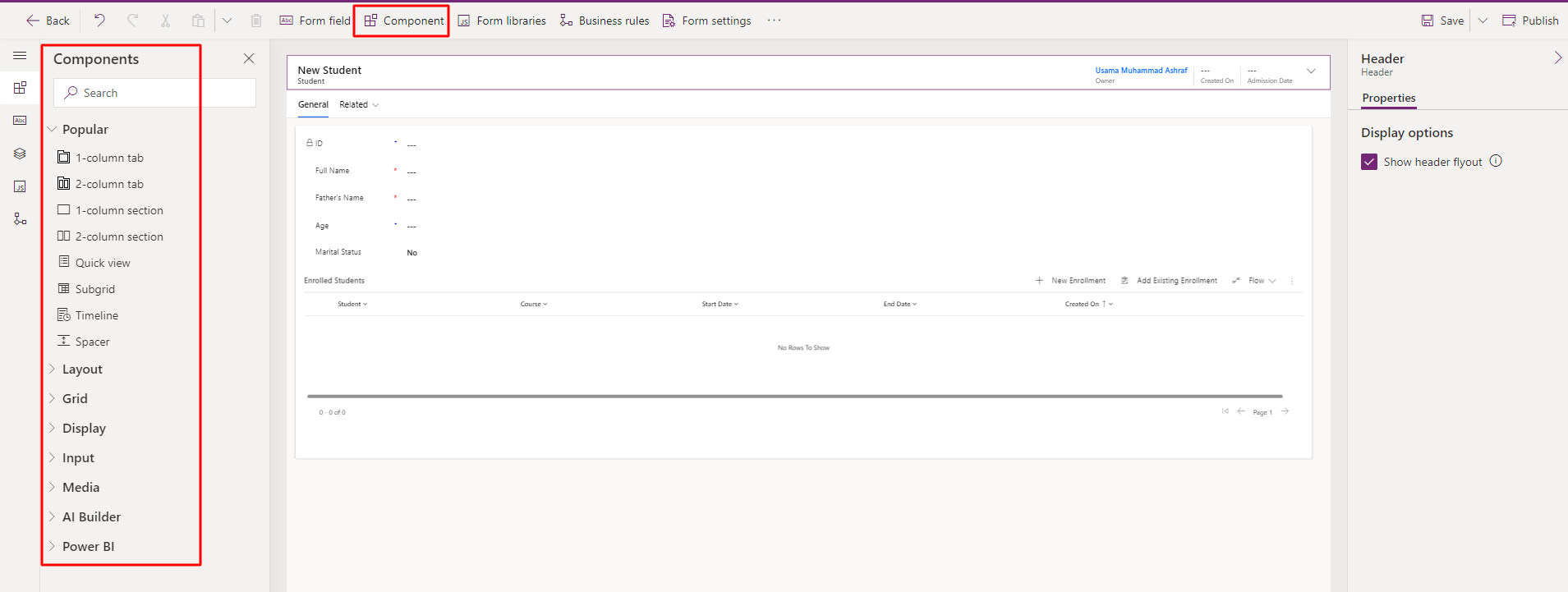Screen dimensions: 1568x592
Task: Select the Subgrid component
Action: [94, 289]
